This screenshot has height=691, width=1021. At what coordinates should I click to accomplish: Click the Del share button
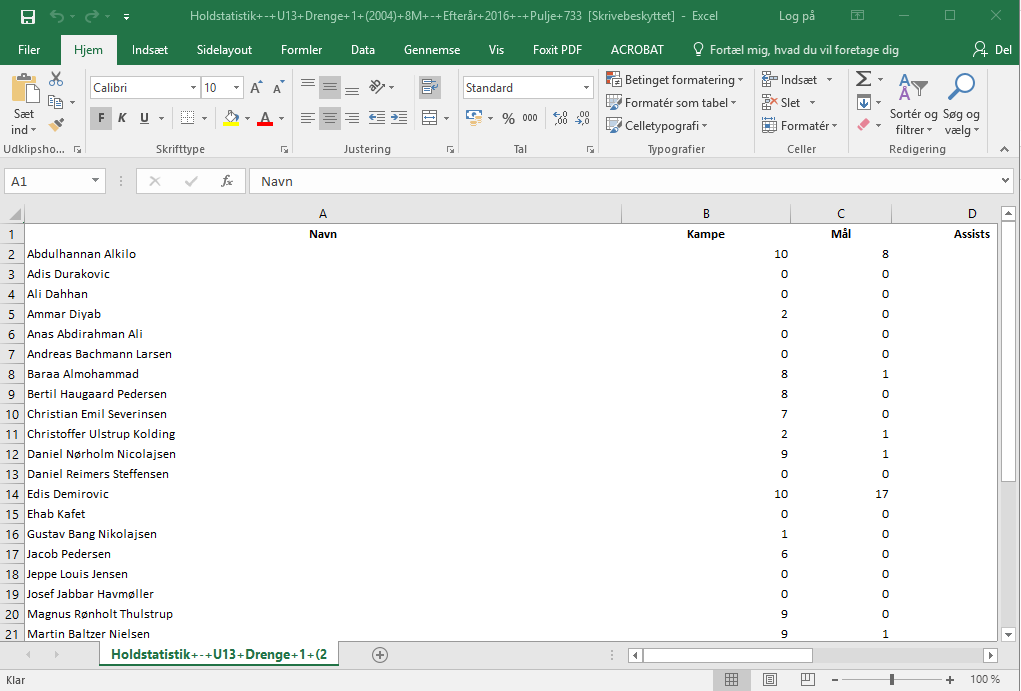(x=992, y=50)
